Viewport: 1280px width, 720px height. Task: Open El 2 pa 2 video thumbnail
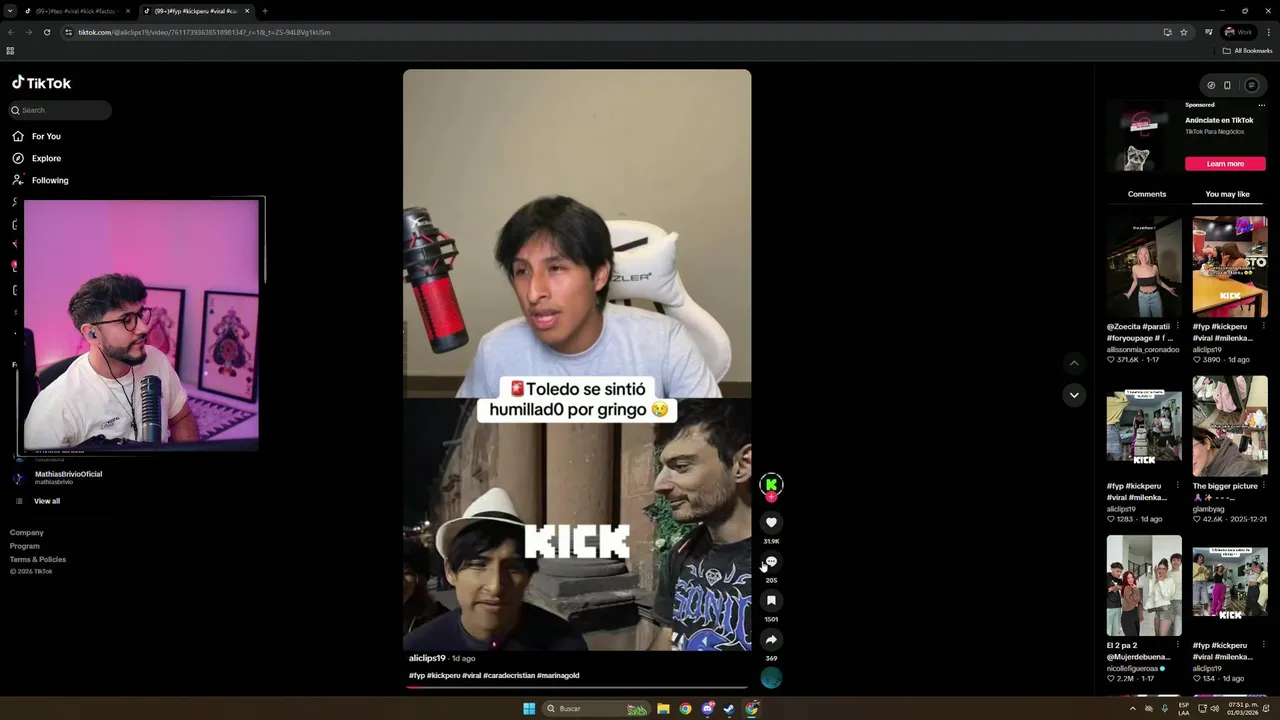(1144, 585)
